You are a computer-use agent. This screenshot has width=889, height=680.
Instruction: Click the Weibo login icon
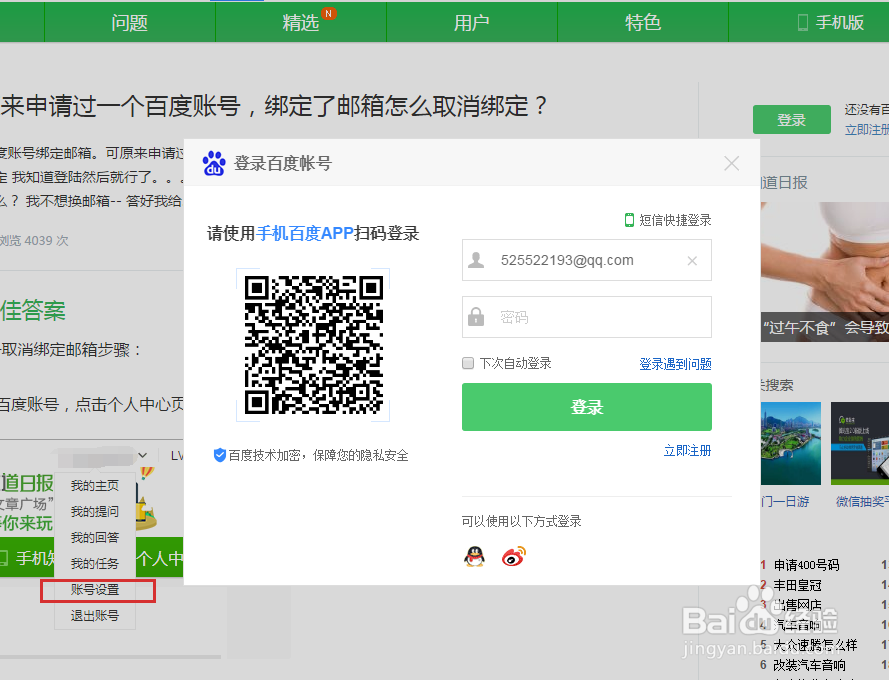(x=514, y=556)
